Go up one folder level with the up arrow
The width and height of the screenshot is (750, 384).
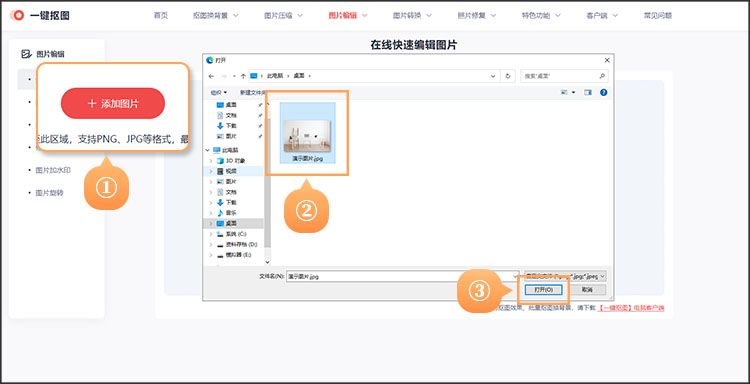pyautogui.click(x=243, y=76)
